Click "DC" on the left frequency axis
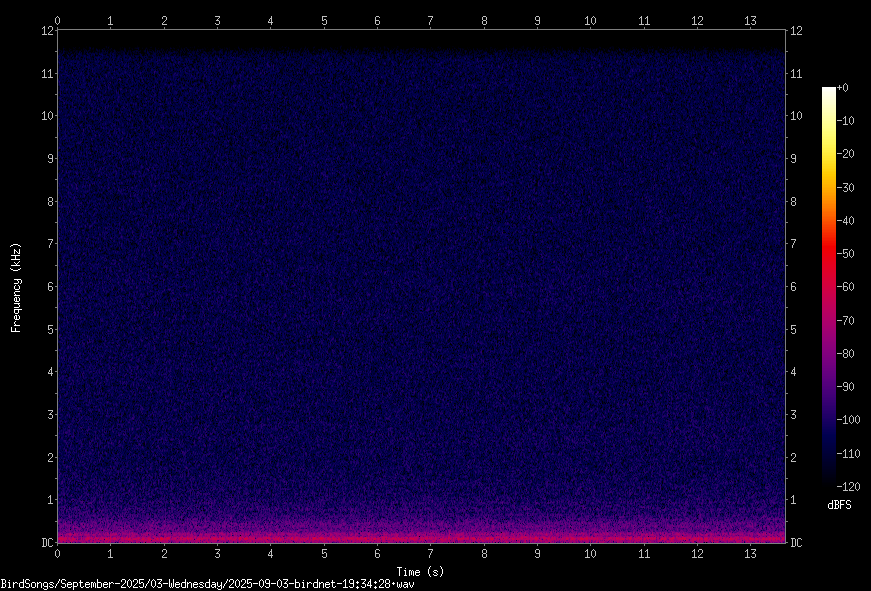871x591 pixels. (47, 543)
